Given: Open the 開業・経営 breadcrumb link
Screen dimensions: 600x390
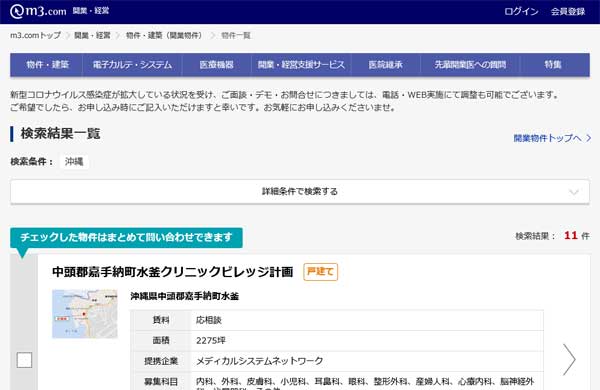Looking at the screenshot, I should point(92,35).
